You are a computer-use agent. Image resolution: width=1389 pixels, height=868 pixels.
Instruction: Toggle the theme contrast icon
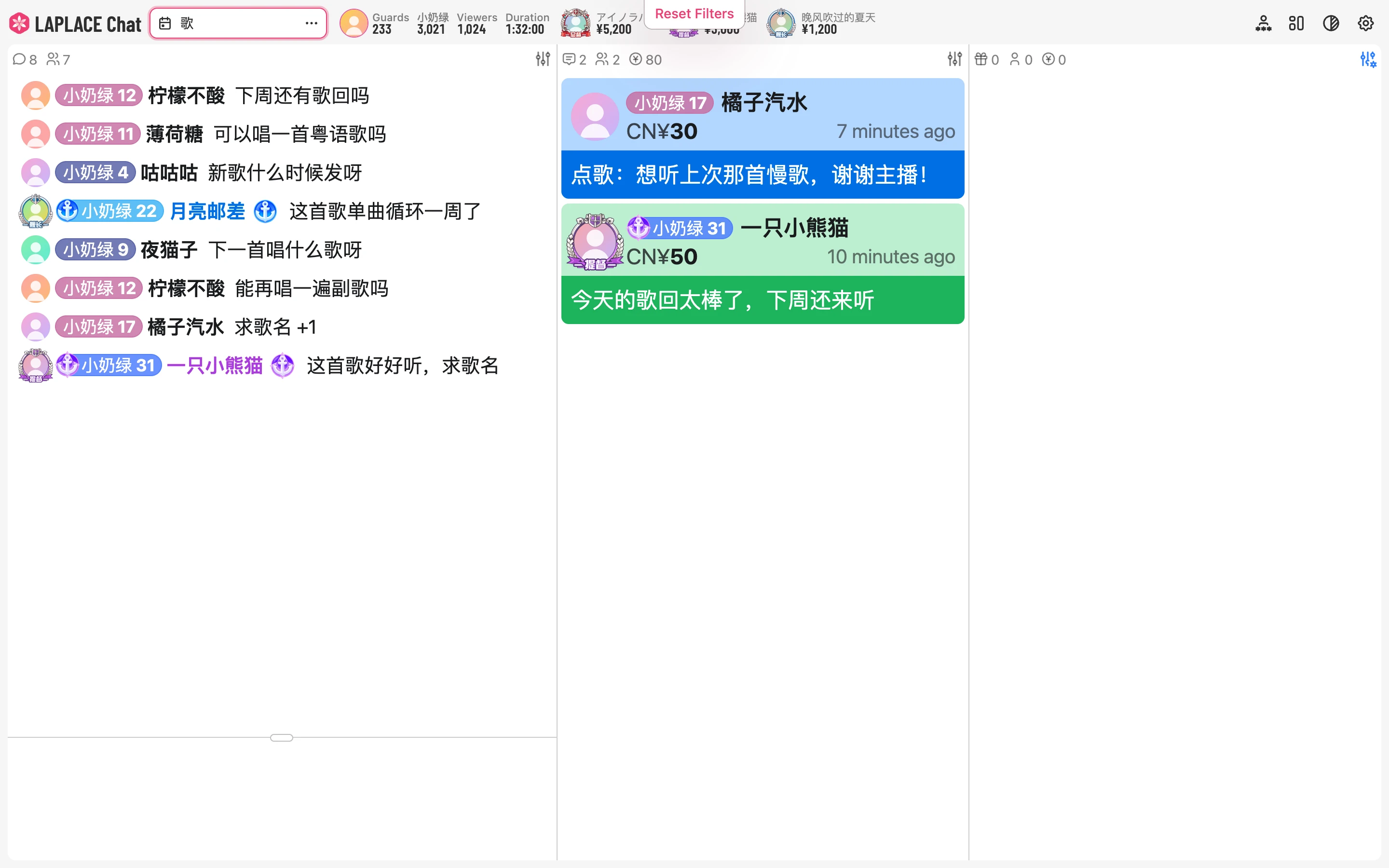(x=1331, y=24)
